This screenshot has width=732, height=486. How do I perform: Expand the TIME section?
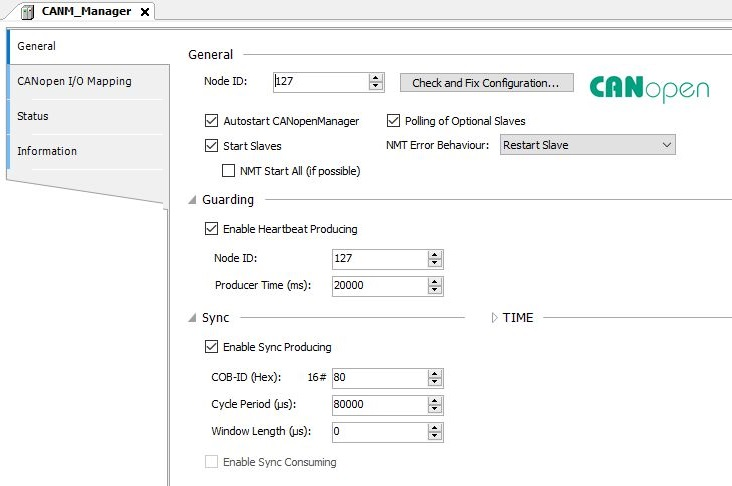[494, 318]
